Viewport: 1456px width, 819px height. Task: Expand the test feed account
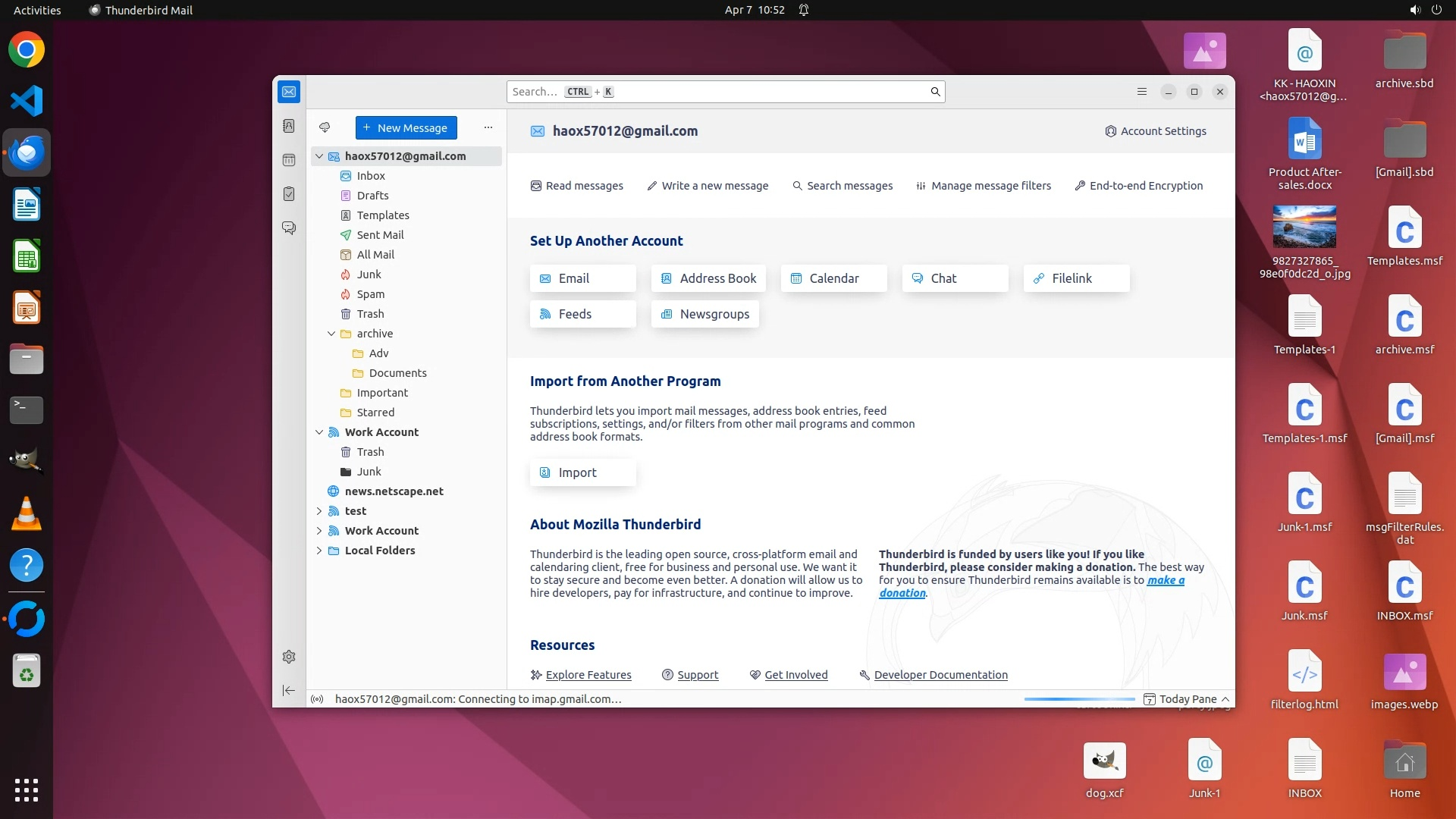tap(319, 511)
